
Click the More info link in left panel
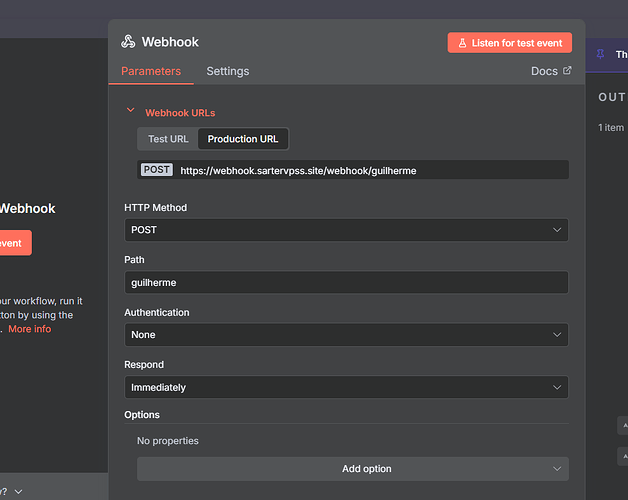pos(30,329)
